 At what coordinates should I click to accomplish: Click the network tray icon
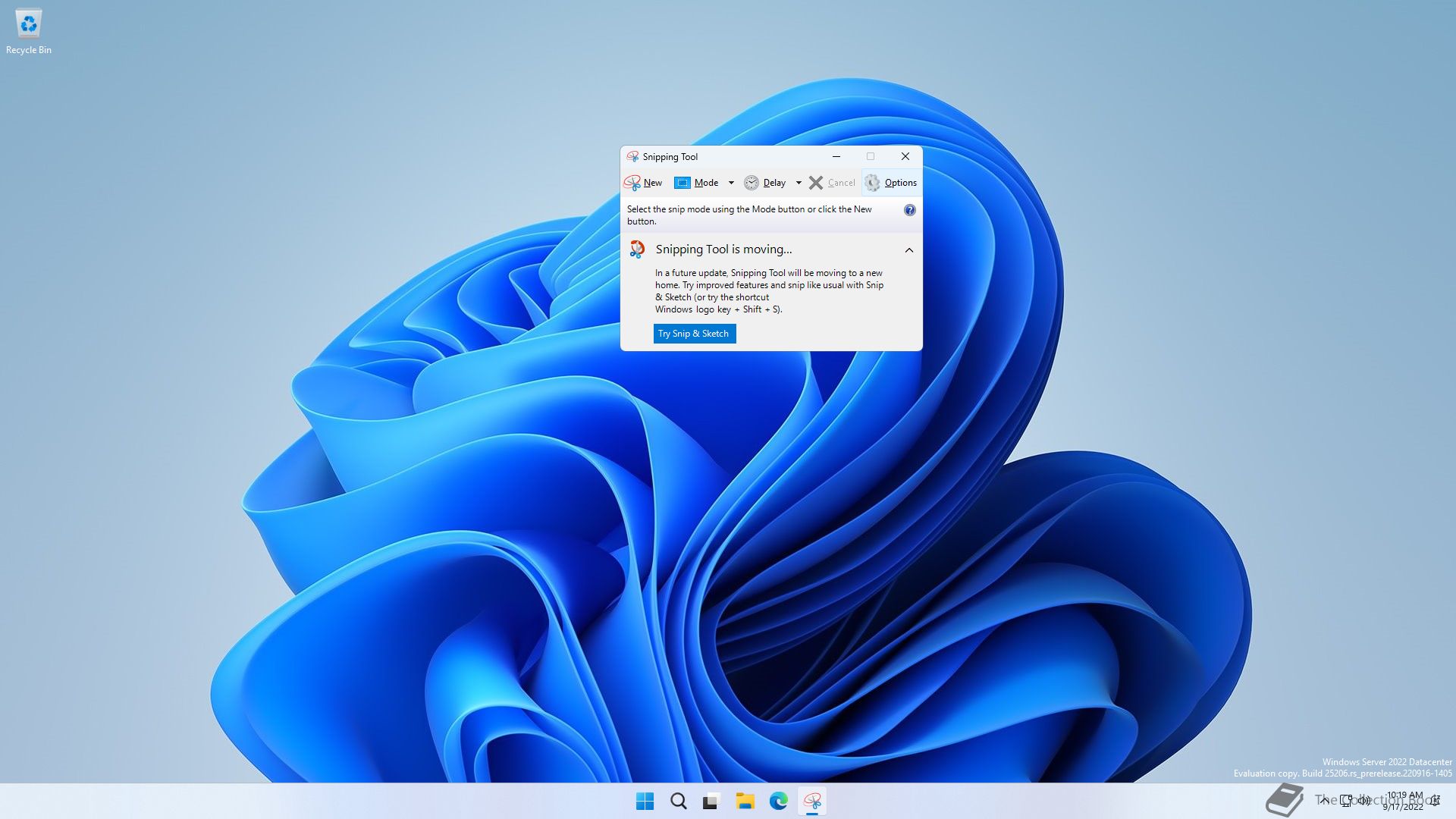1346,800
